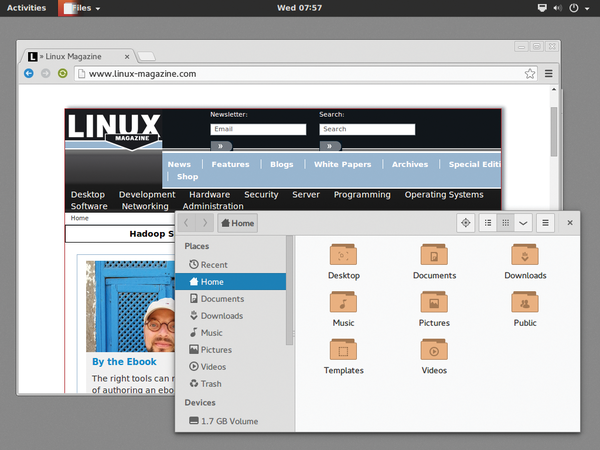Open the Files hamburger menu
600x450 pixels.
pos(545,223)
